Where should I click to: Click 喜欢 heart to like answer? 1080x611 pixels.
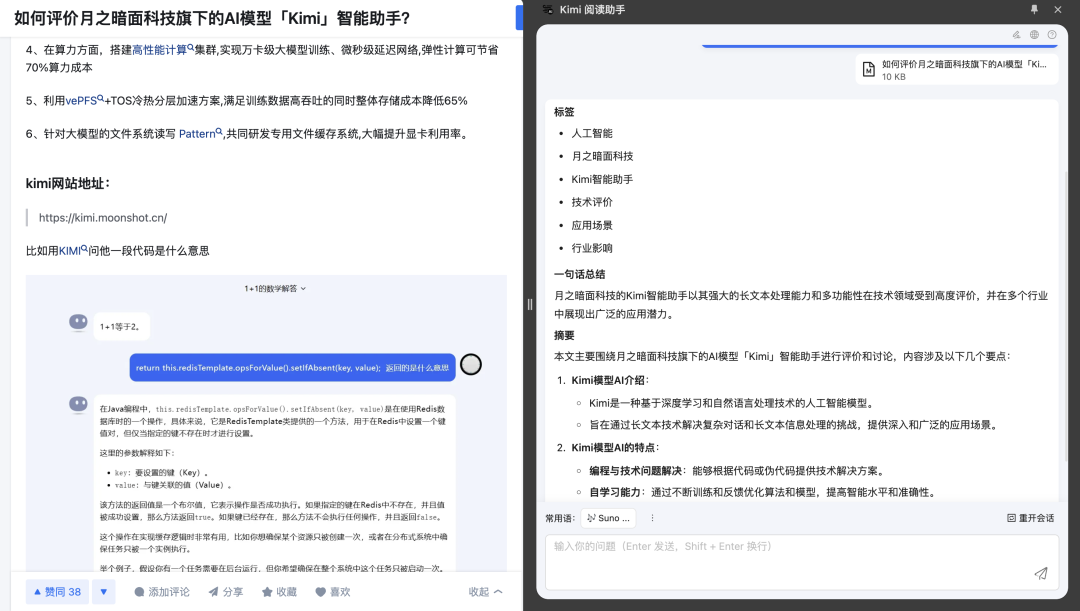point(333,592)
